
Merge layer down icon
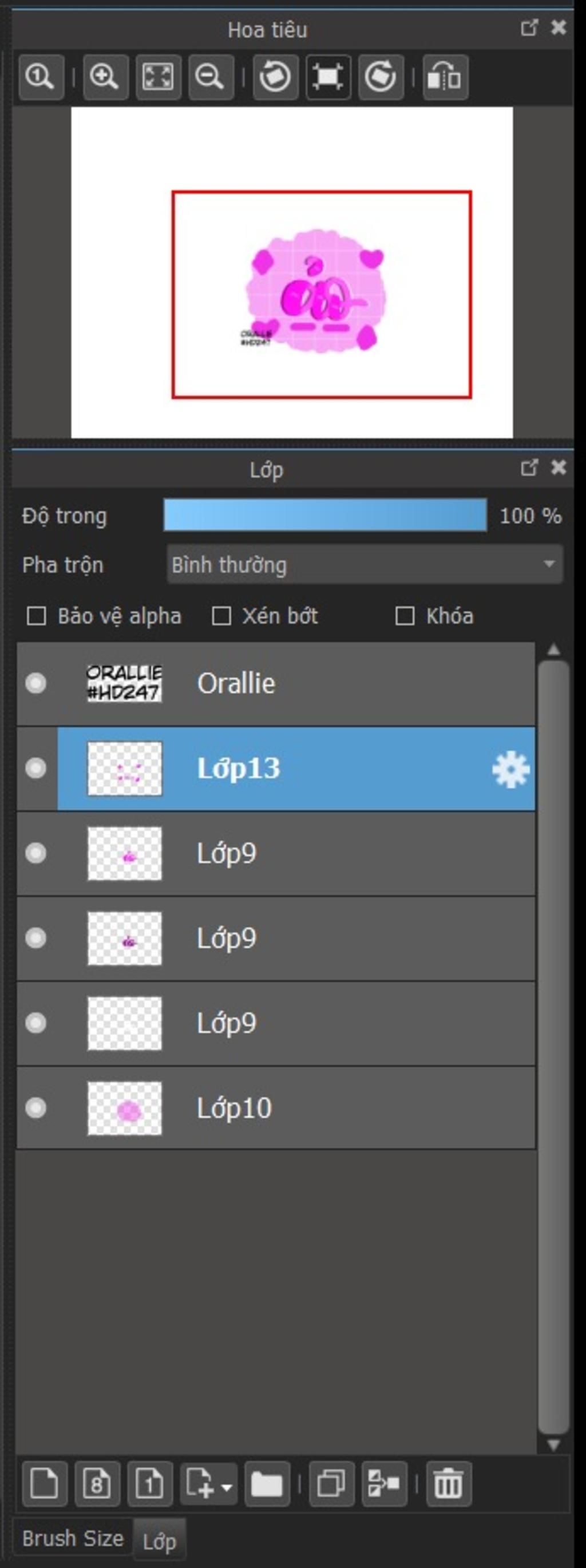385,1483
